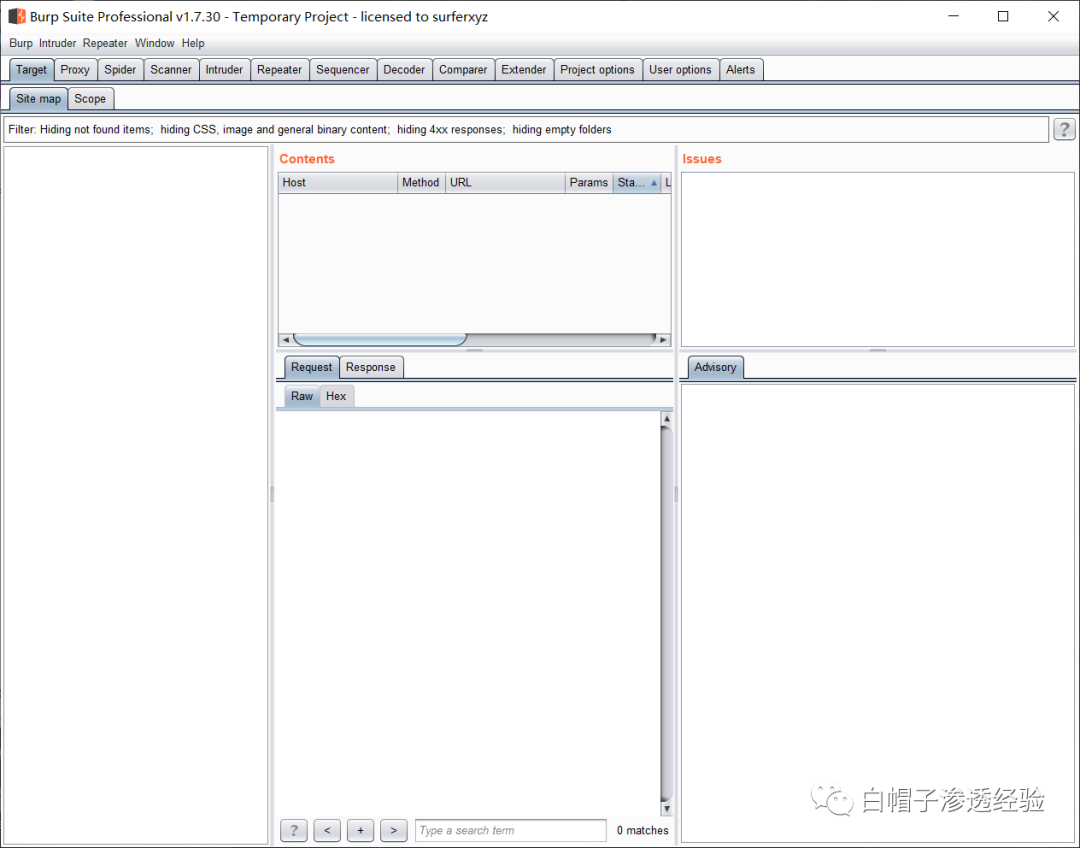Switch to the Response tab
Image resolution: width=1080 pixels, height=848 pixels.
click(371, 367)
